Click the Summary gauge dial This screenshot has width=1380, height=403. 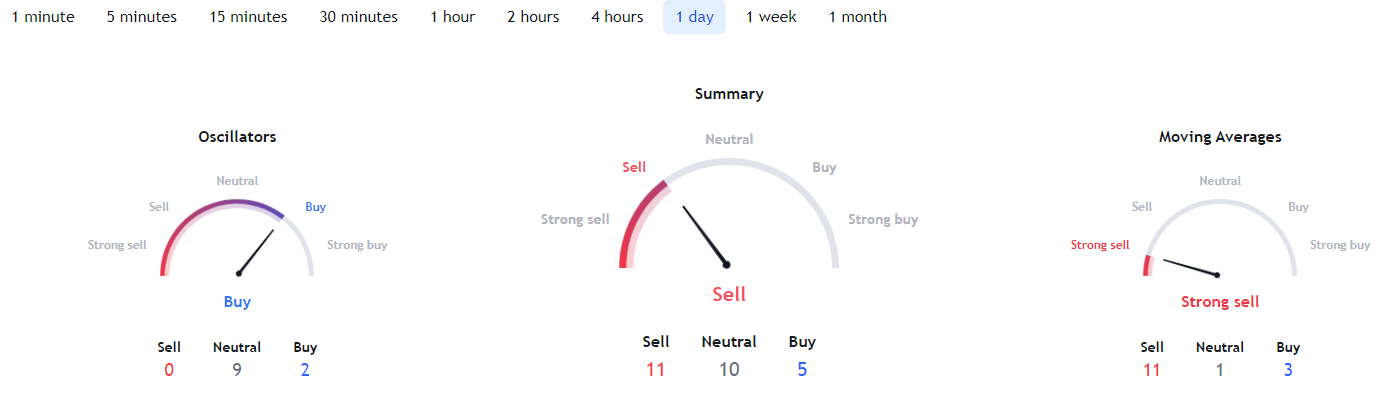[729, 213]
